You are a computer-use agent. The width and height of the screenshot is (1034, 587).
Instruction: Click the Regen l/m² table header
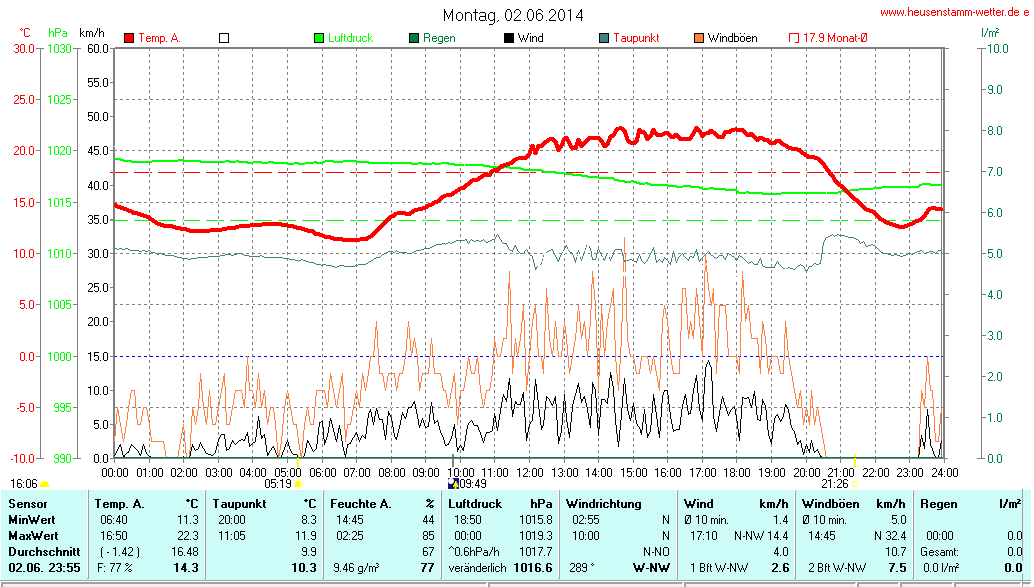[970, 504]
